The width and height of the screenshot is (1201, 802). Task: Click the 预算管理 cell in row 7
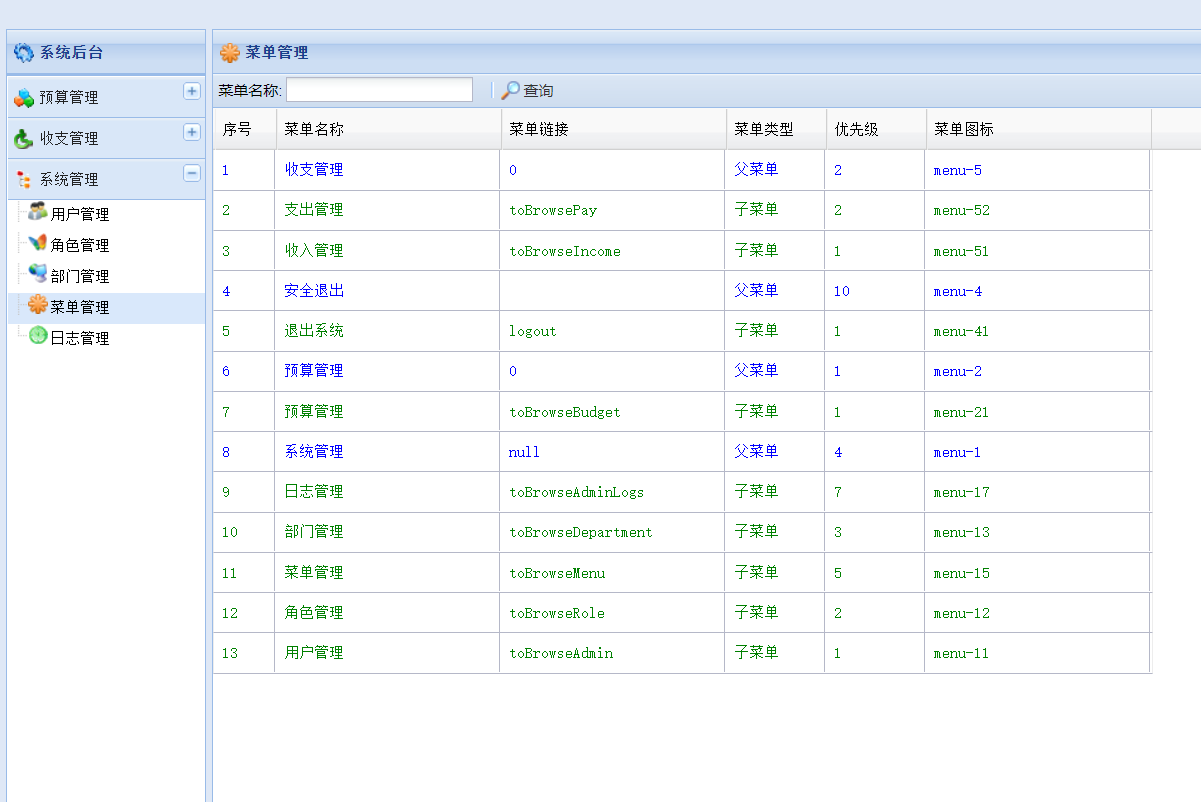click(387, 411)
